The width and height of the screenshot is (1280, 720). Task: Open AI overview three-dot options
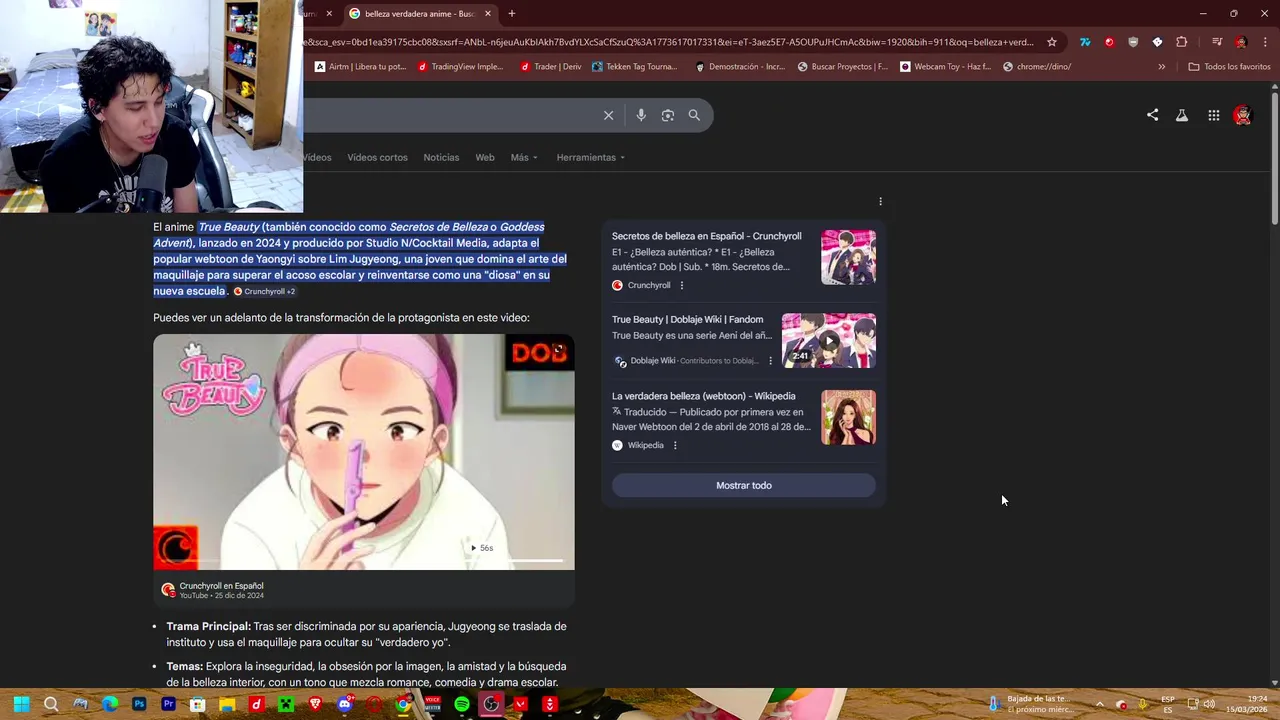(x=880, y=201)
